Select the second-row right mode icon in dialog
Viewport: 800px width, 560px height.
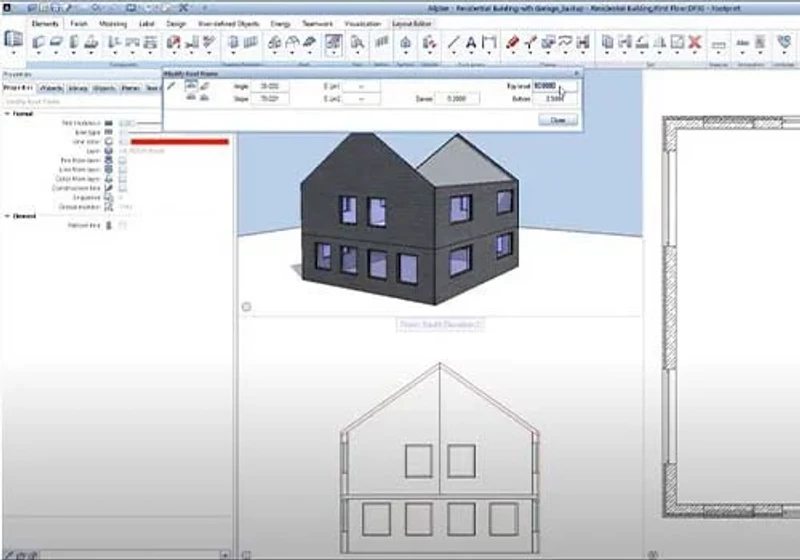click(x=205, y=97)
